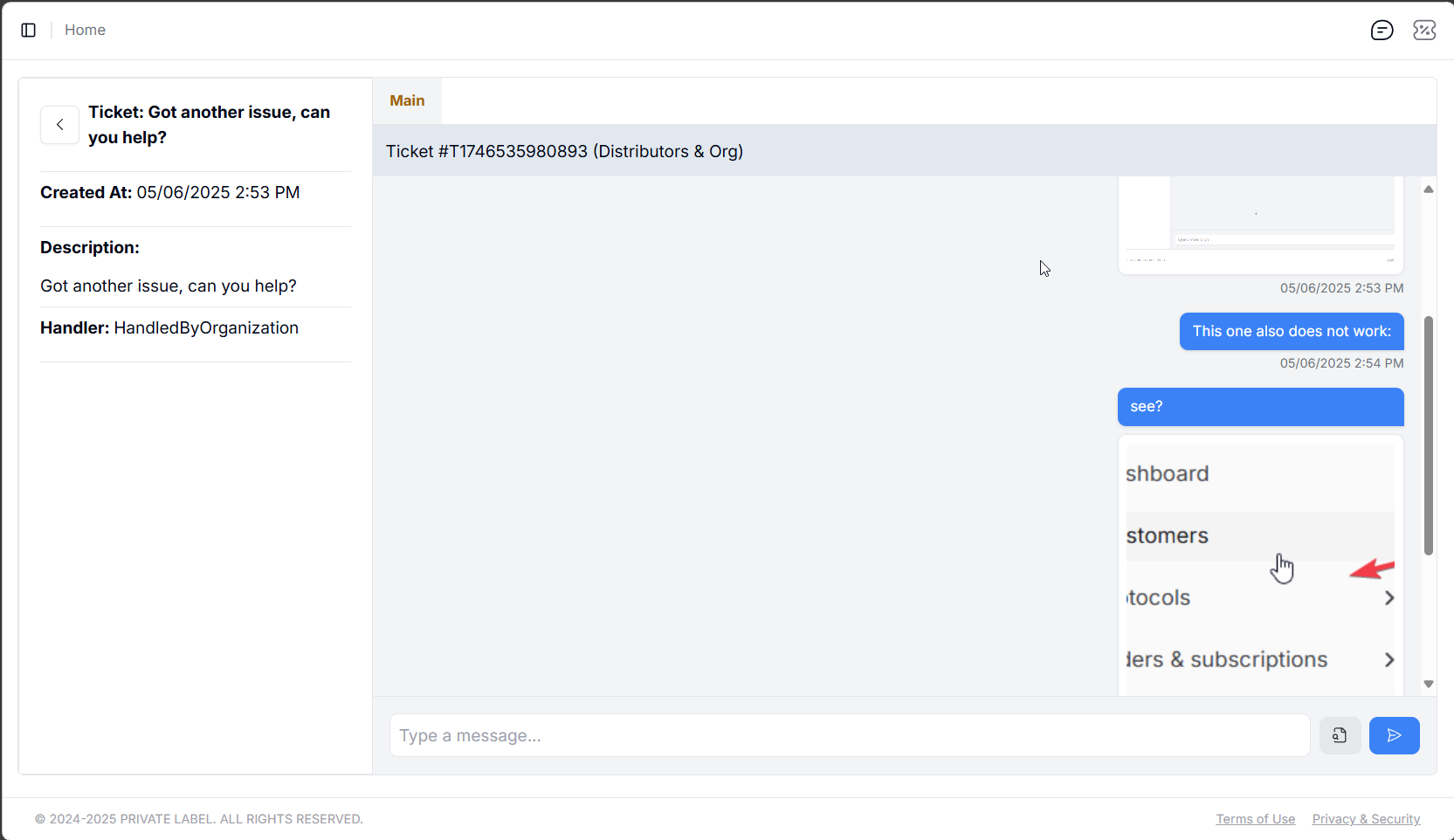Viewport: 1454px width, 840px height.
Task: Click the scroll down arrow in chat
Action: pyautogui.click(x=1429, y=684)
